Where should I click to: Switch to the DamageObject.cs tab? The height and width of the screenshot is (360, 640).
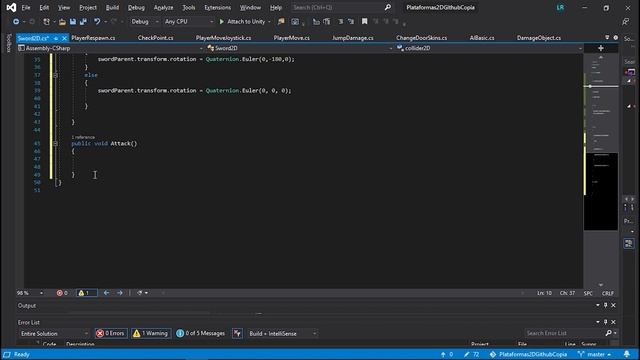coord(539,38)
